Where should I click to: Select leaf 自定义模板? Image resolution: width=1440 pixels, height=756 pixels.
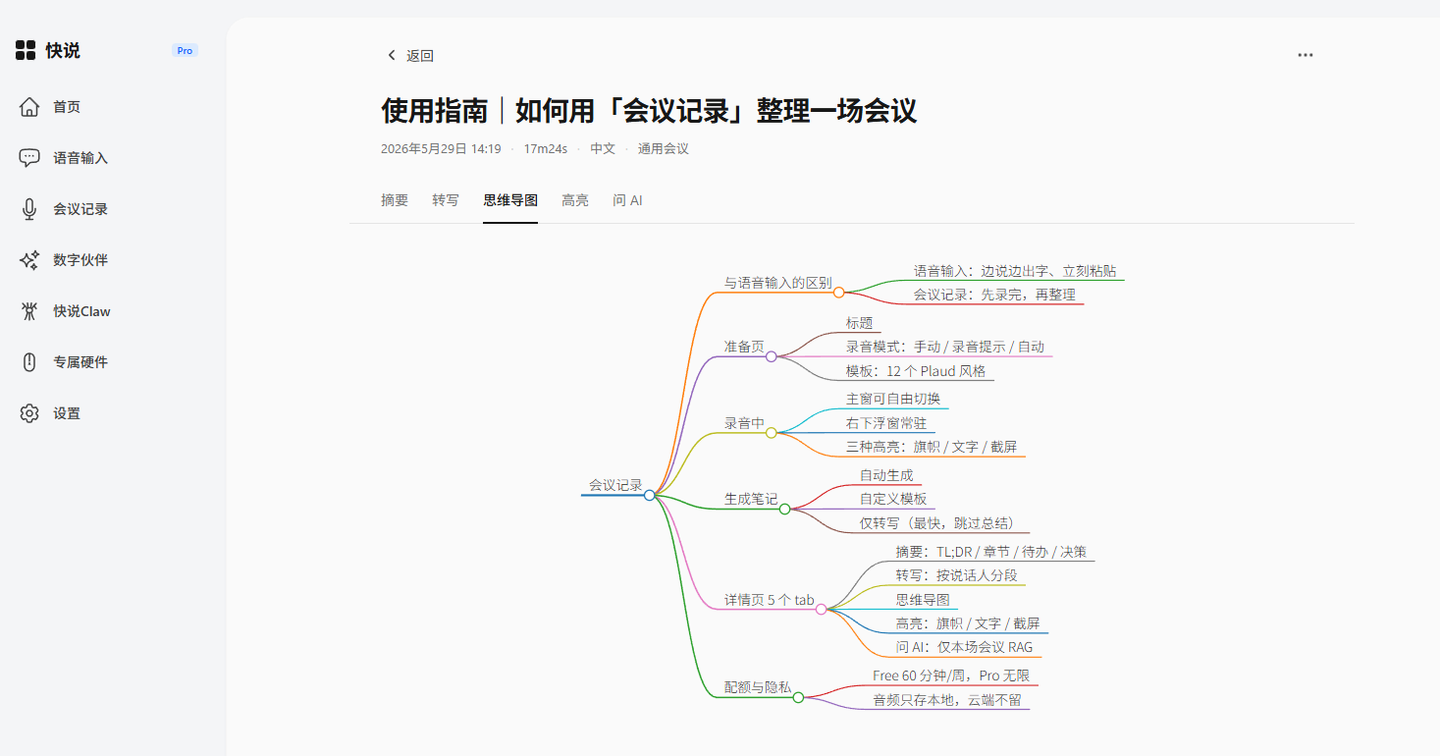click(893, 499)
